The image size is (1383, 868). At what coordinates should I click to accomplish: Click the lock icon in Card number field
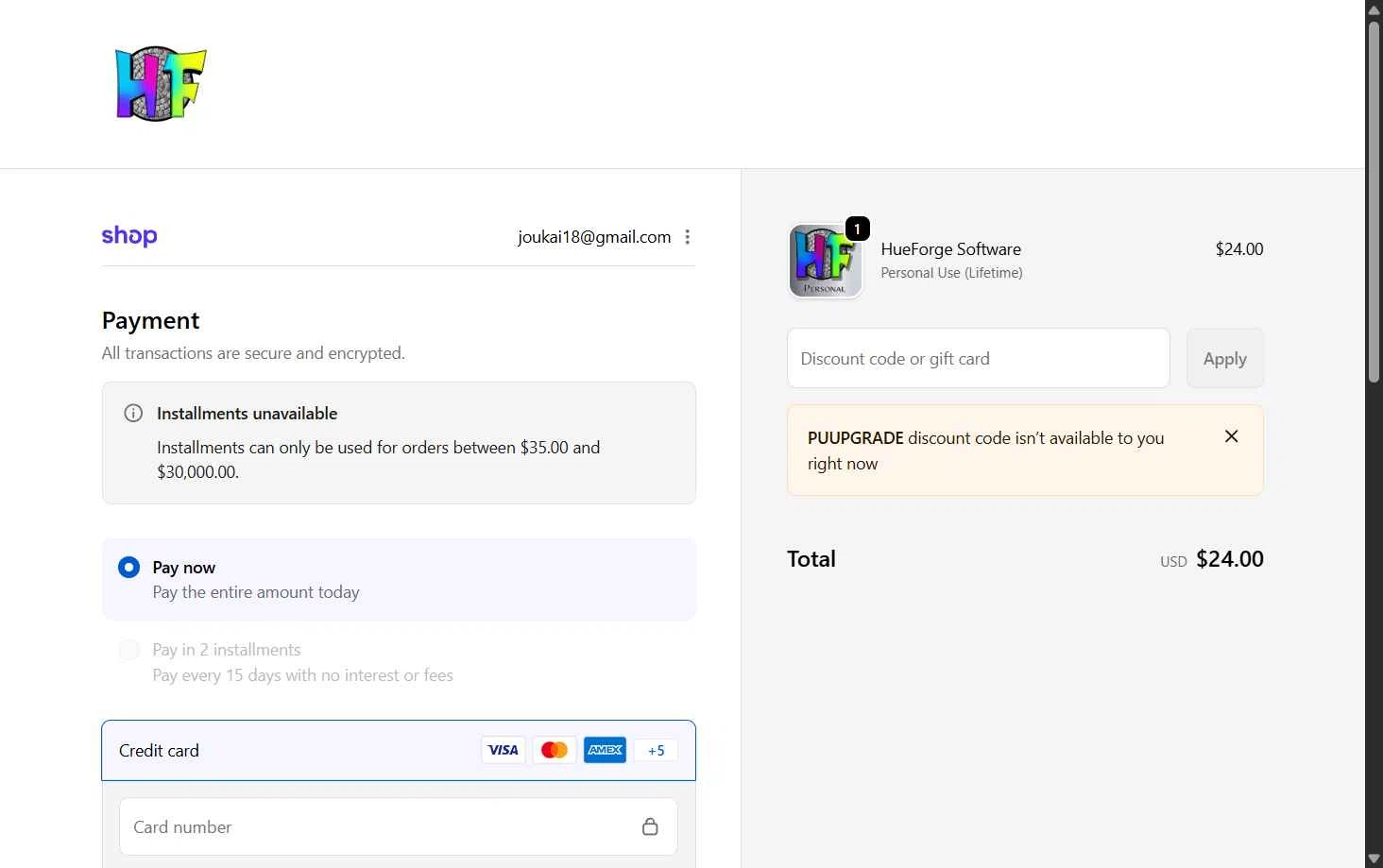650,826
